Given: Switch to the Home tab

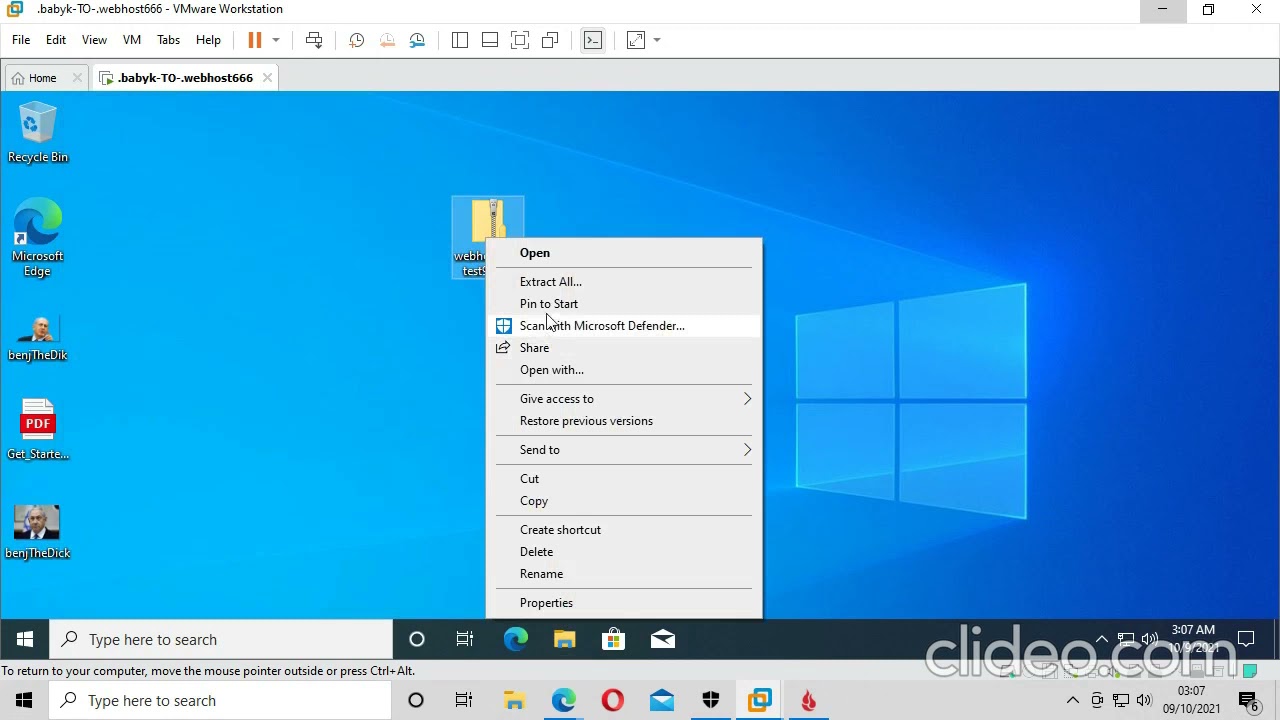Looking at the screenshot, I should coord(34,78).
